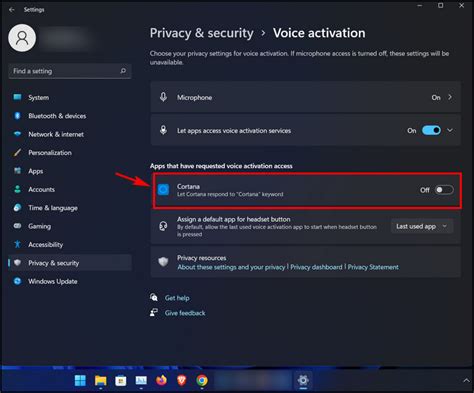Click the Personalization brush icon

[x=17, y=153]
